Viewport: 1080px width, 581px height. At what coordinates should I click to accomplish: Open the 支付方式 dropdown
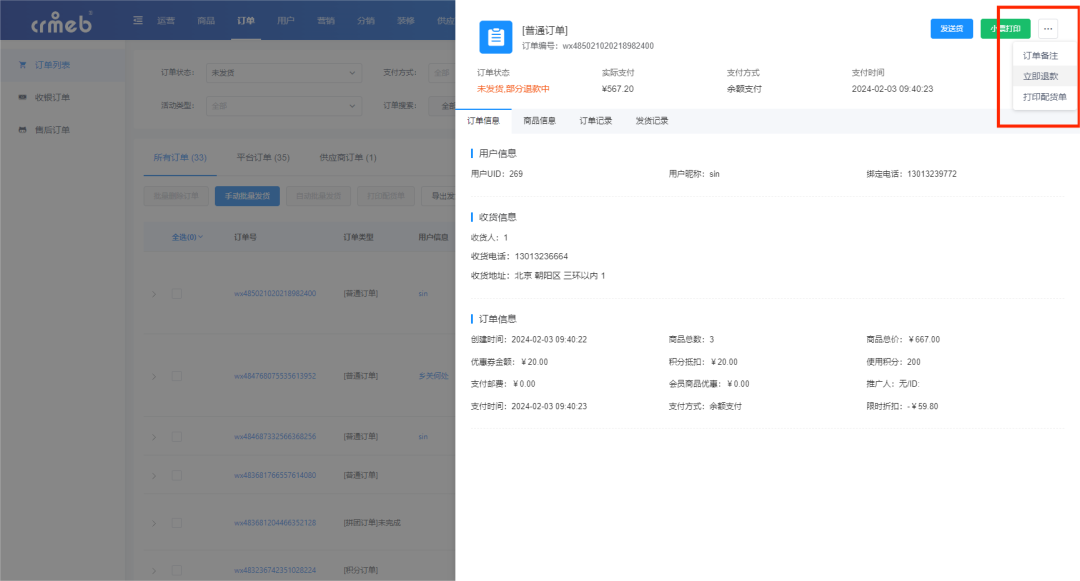442,72
